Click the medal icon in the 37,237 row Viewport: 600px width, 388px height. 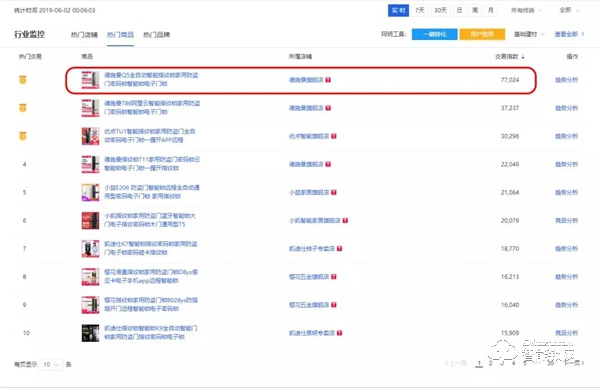pyautogui.click(x=23, y=108)
